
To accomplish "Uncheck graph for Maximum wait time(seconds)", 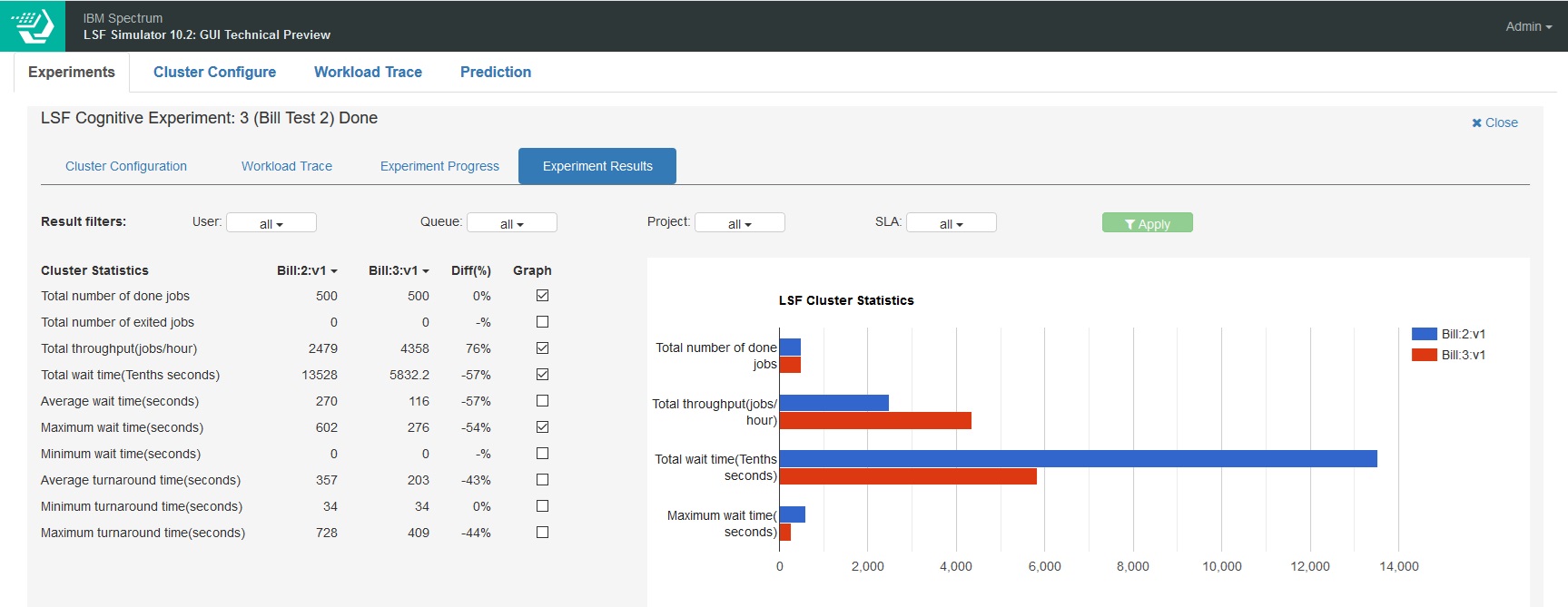I will [543, 427].
